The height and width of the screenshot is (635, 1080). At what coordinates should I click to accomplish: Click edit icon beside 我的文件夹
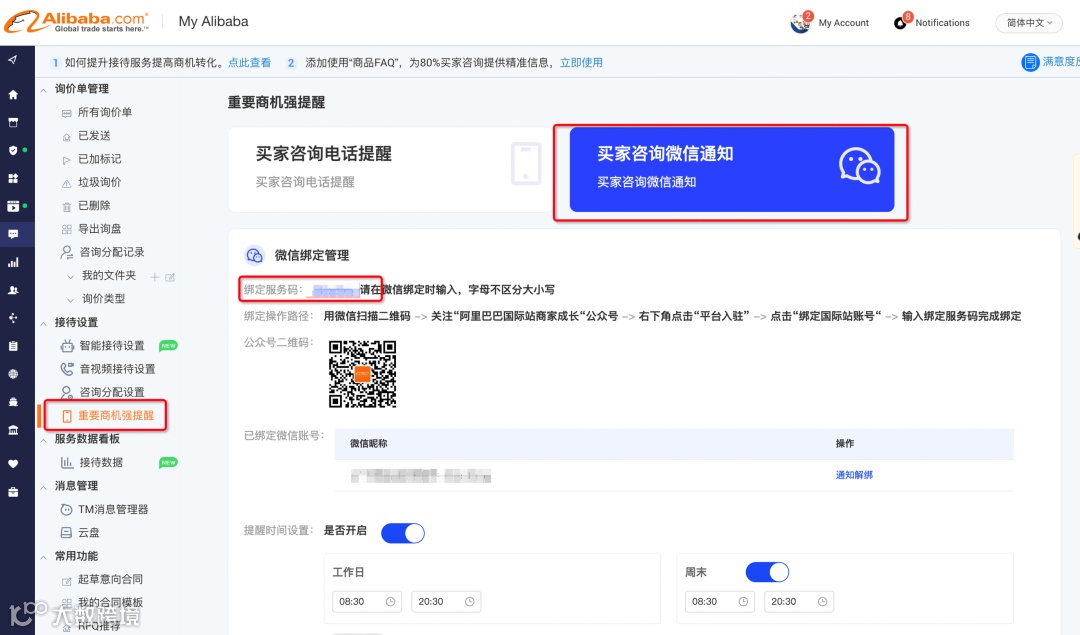tap(170, 277)
